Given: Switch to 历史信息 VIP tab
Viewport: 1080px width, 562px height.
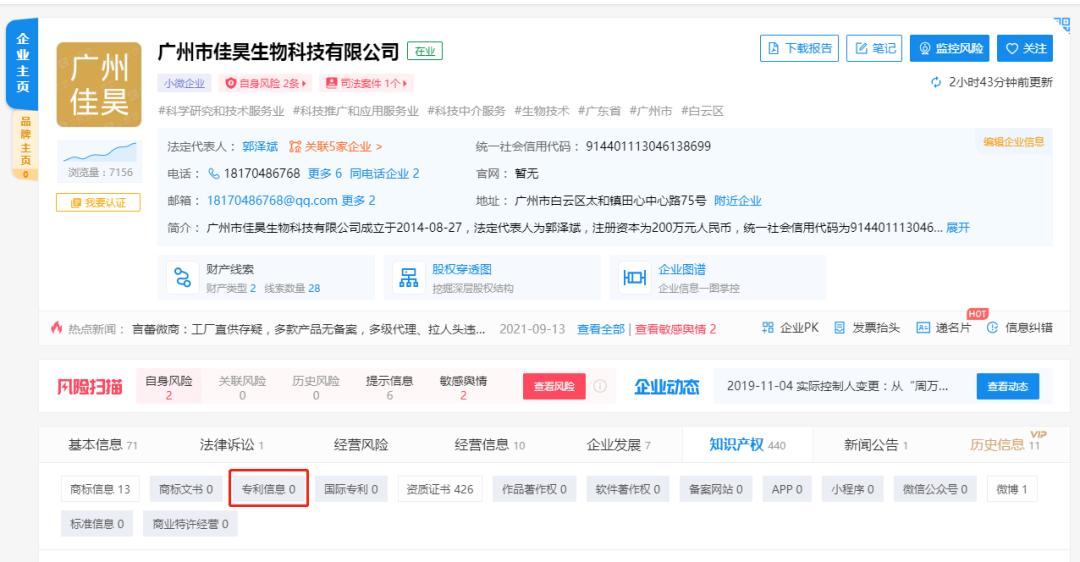Looking at the screenshot, I should [x=1006, y=444].
